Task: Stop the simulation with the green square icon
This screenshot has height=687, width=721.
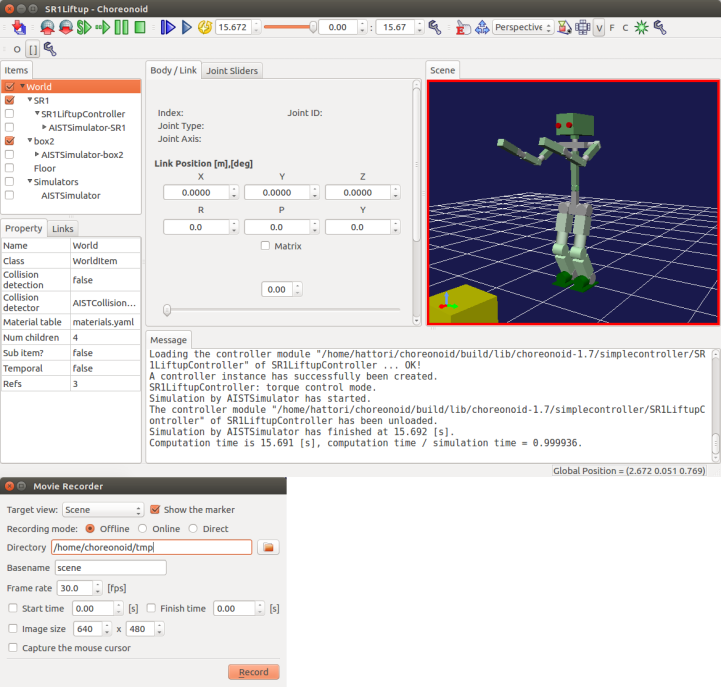Action: [139, 27]
